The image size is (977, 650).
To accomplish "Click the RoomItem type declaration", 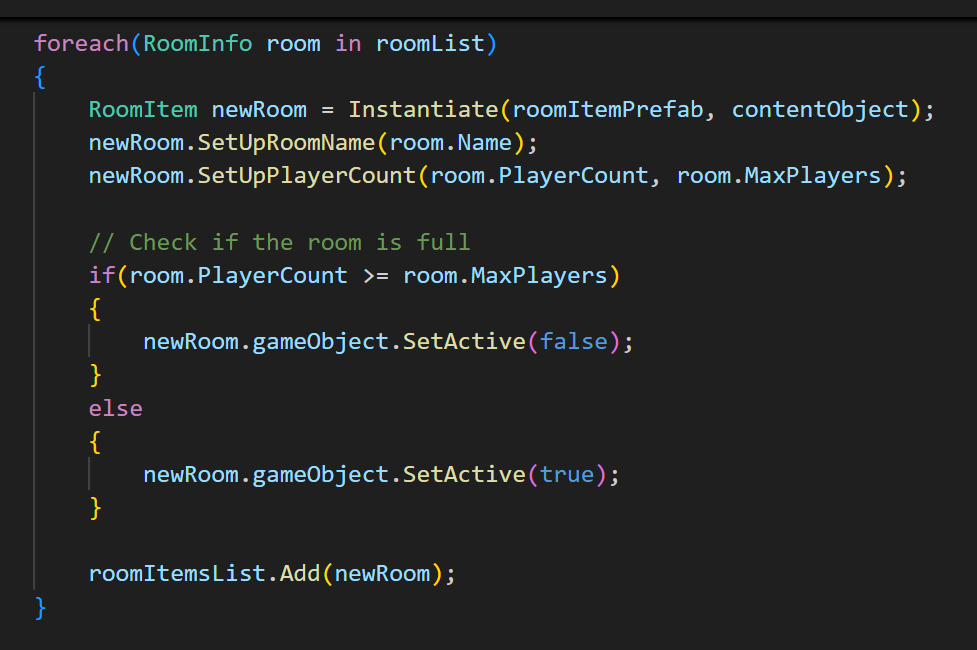I will pyautogui.click(x=143, y=110).
